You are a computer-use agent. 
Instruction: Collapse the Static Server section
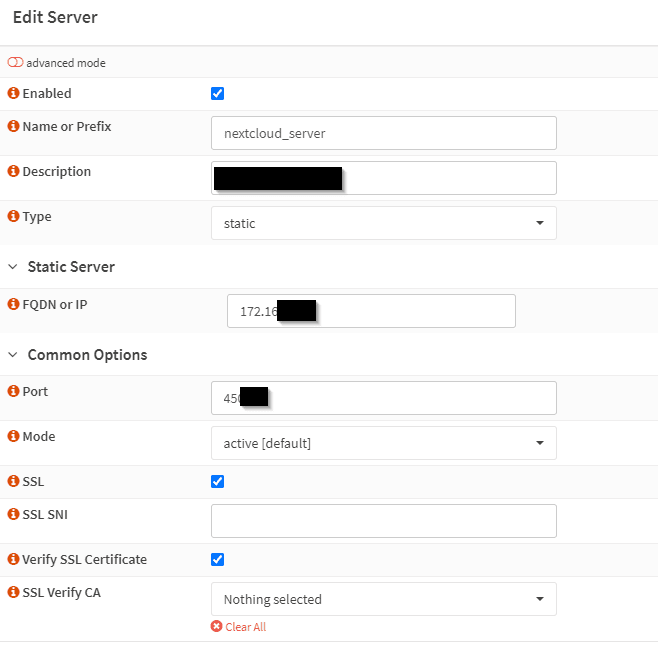13,267
